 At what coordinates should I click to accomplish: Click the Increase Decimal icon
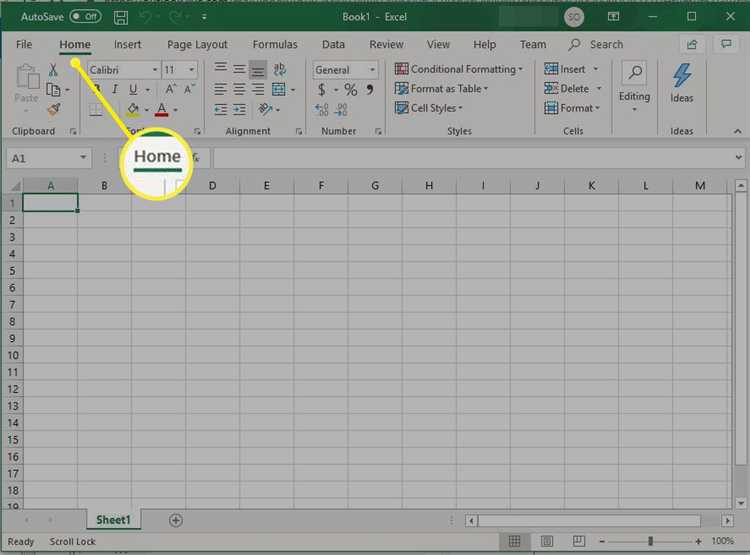(x=321, y=110)
